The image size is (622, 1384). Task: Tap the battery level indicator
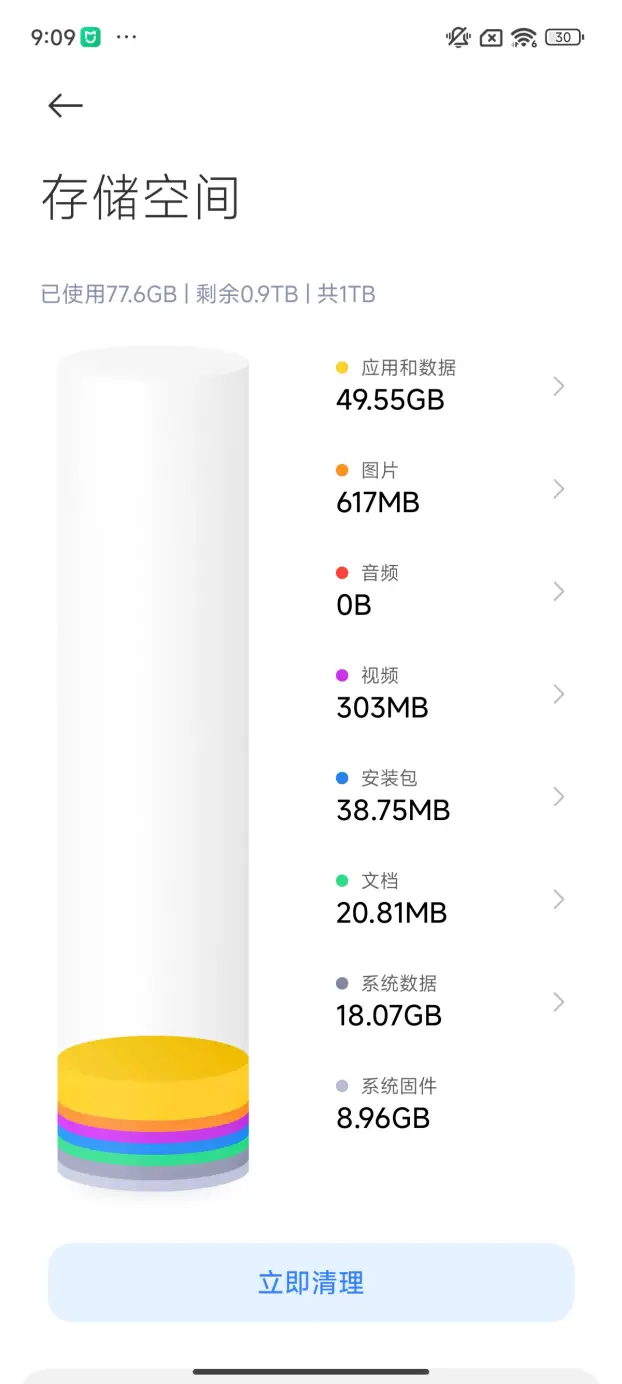[565, 38]
